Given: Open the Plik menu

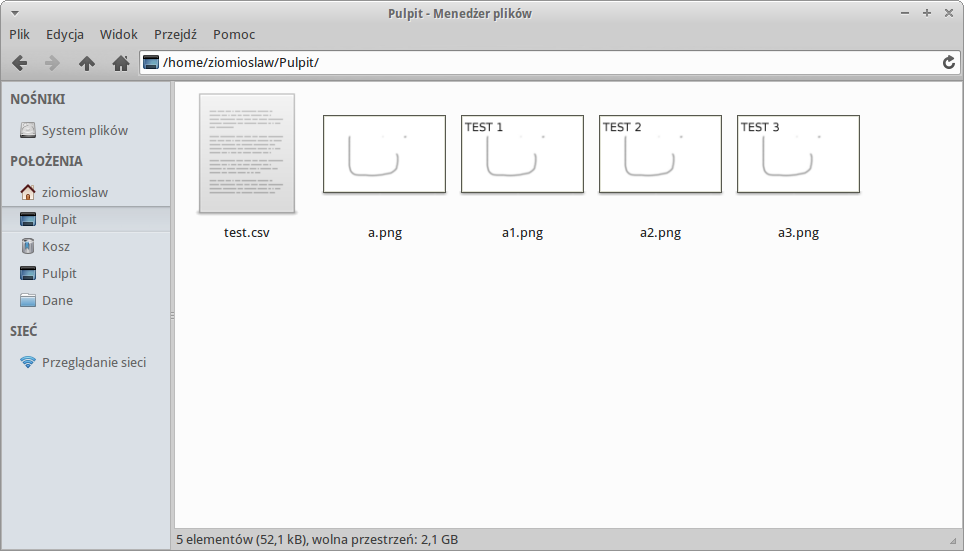Looking at the screenshot, I should 20,34.
